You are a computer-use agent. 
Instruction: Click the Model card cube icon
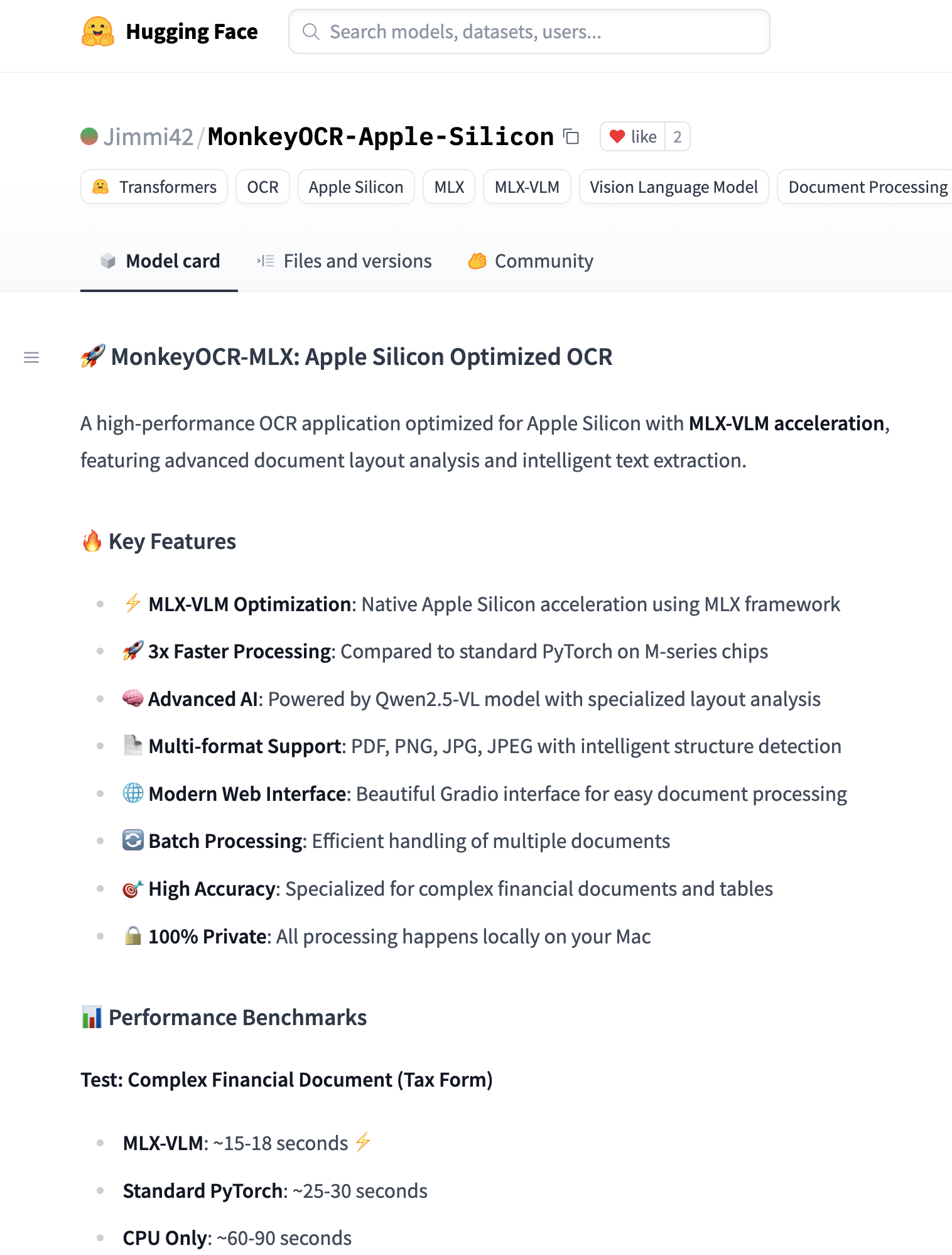(108, 261)
